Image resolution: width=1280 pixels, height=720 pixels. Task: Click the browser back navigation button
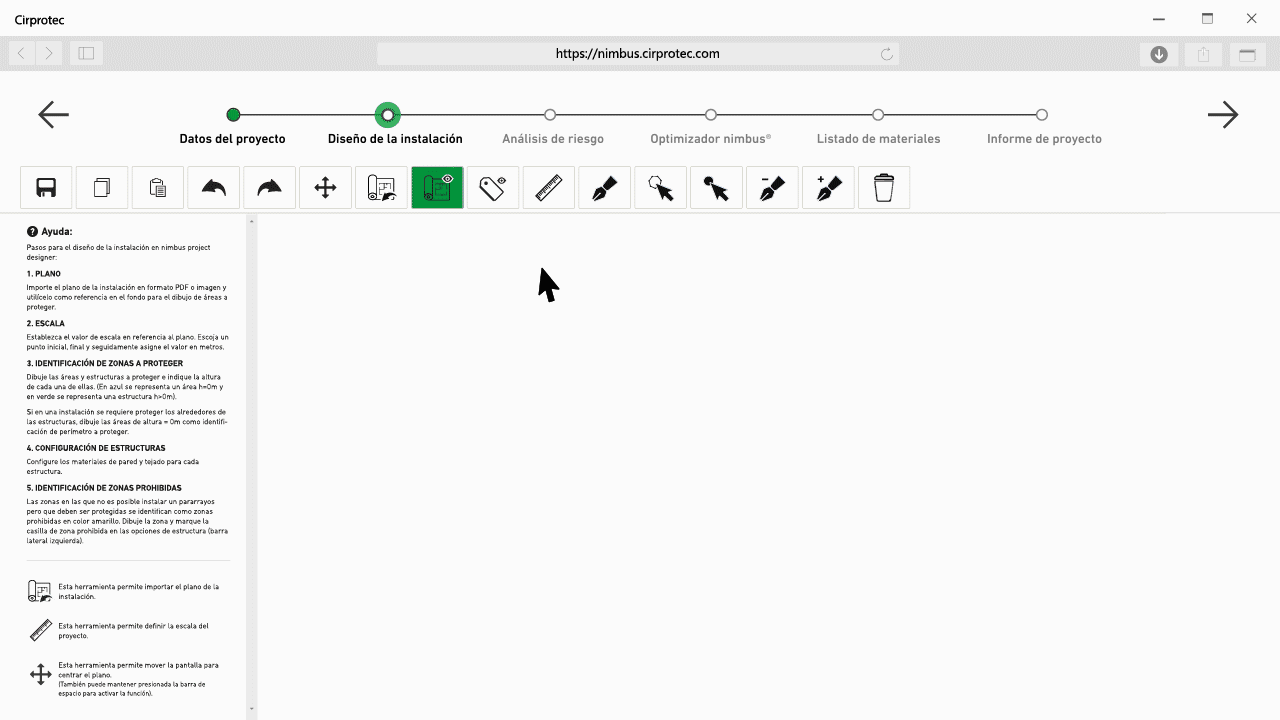(21, 54)
